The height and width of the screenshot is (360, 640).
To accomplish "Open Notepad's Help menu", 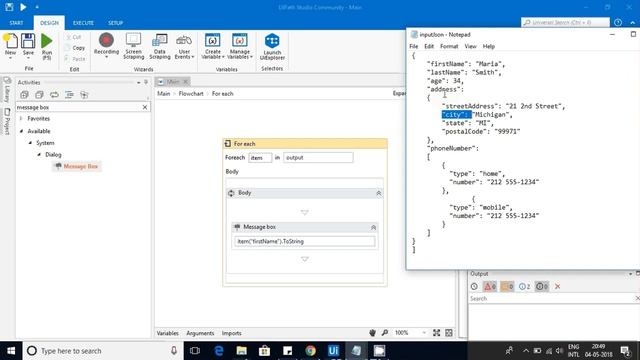I will (x=489, y=46).
